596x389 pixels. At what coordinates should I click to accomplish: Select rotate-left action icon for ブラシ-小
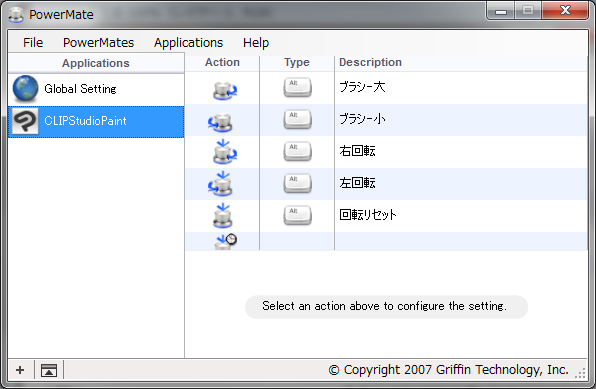[x=220, y=122]
